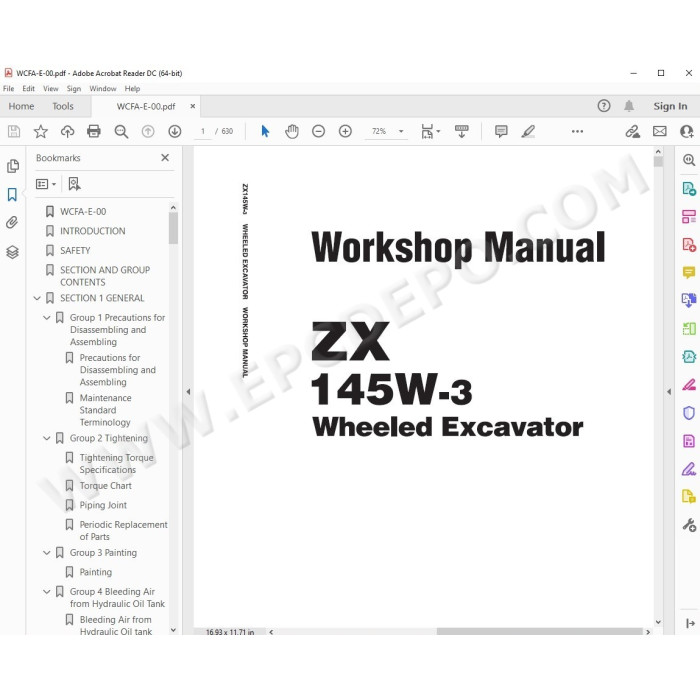Switch to the Tools tab
Screen dimensions: 700x700
pos(62,106)
